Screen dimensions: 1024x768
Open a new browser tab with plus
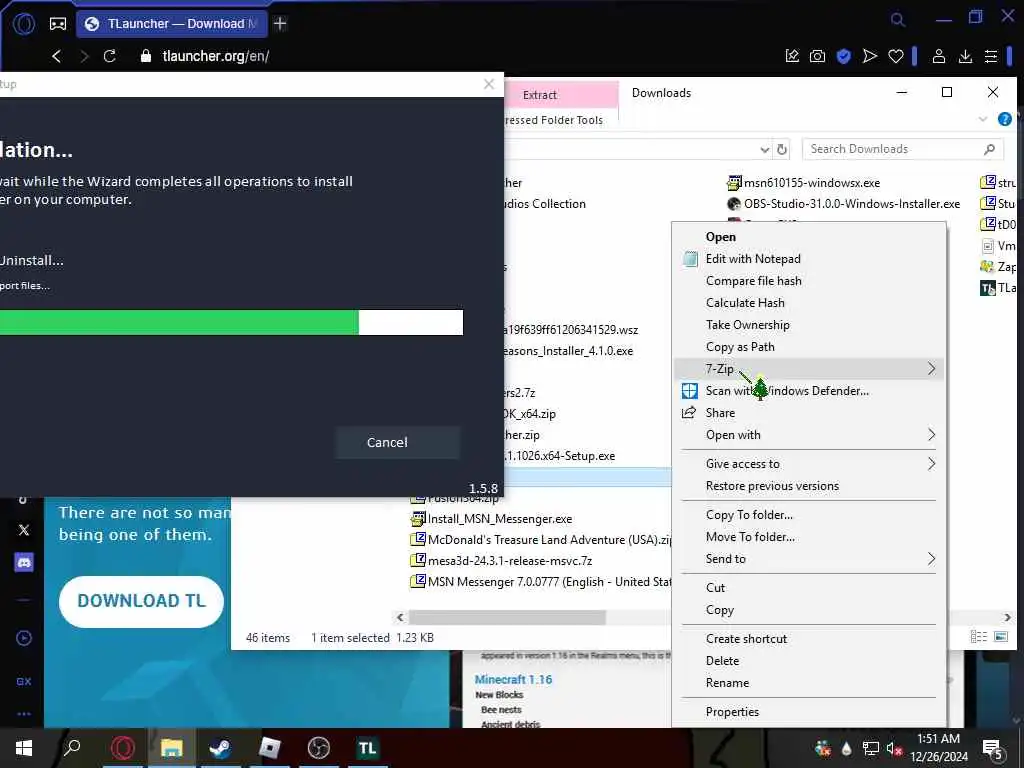pos(280,24)
